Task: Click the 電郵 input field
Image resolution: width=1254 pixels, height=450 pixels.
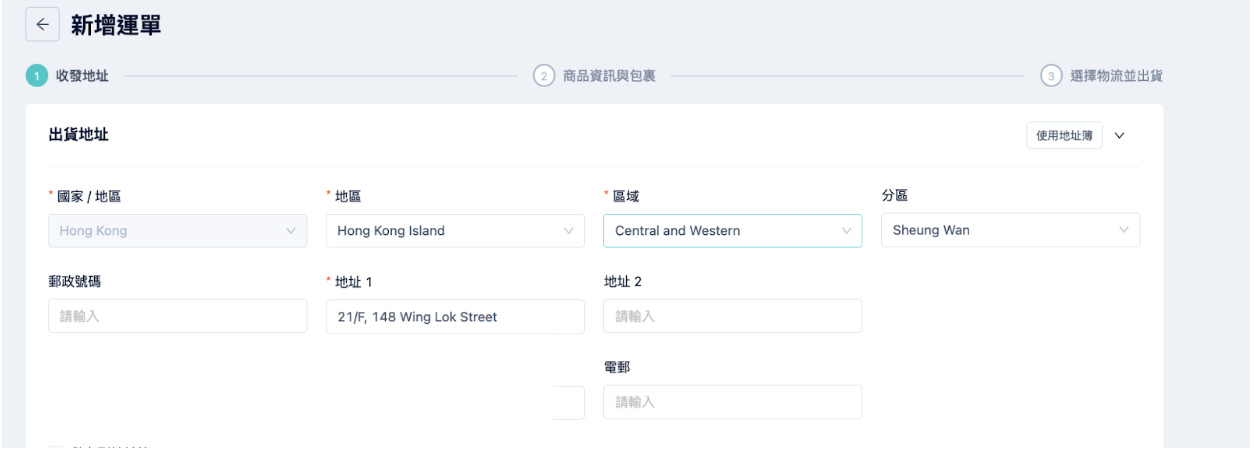Action: (x=733, y=402)
